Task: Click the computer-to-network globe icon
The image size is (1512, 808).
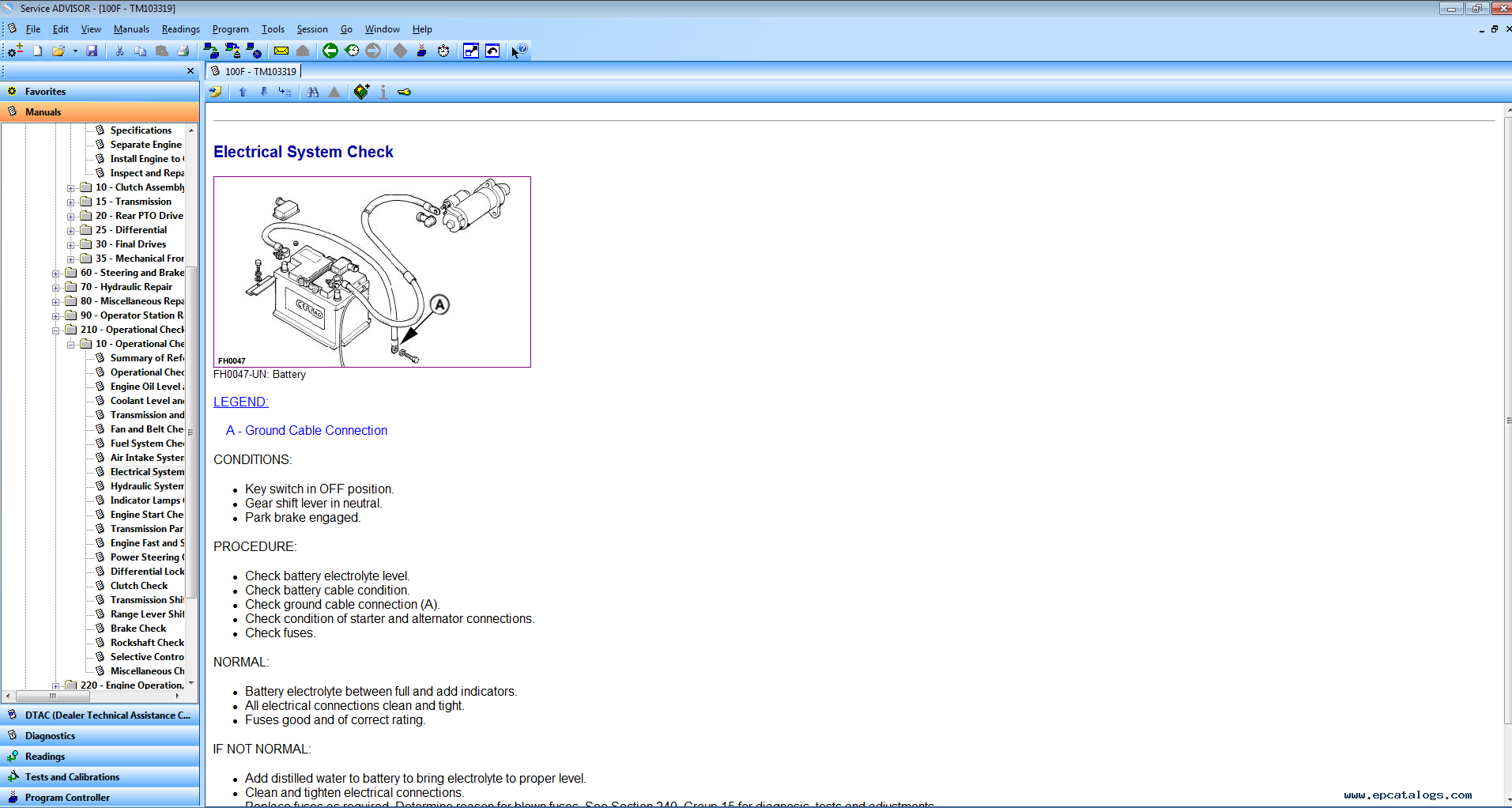Action: [x=254, y=51]
